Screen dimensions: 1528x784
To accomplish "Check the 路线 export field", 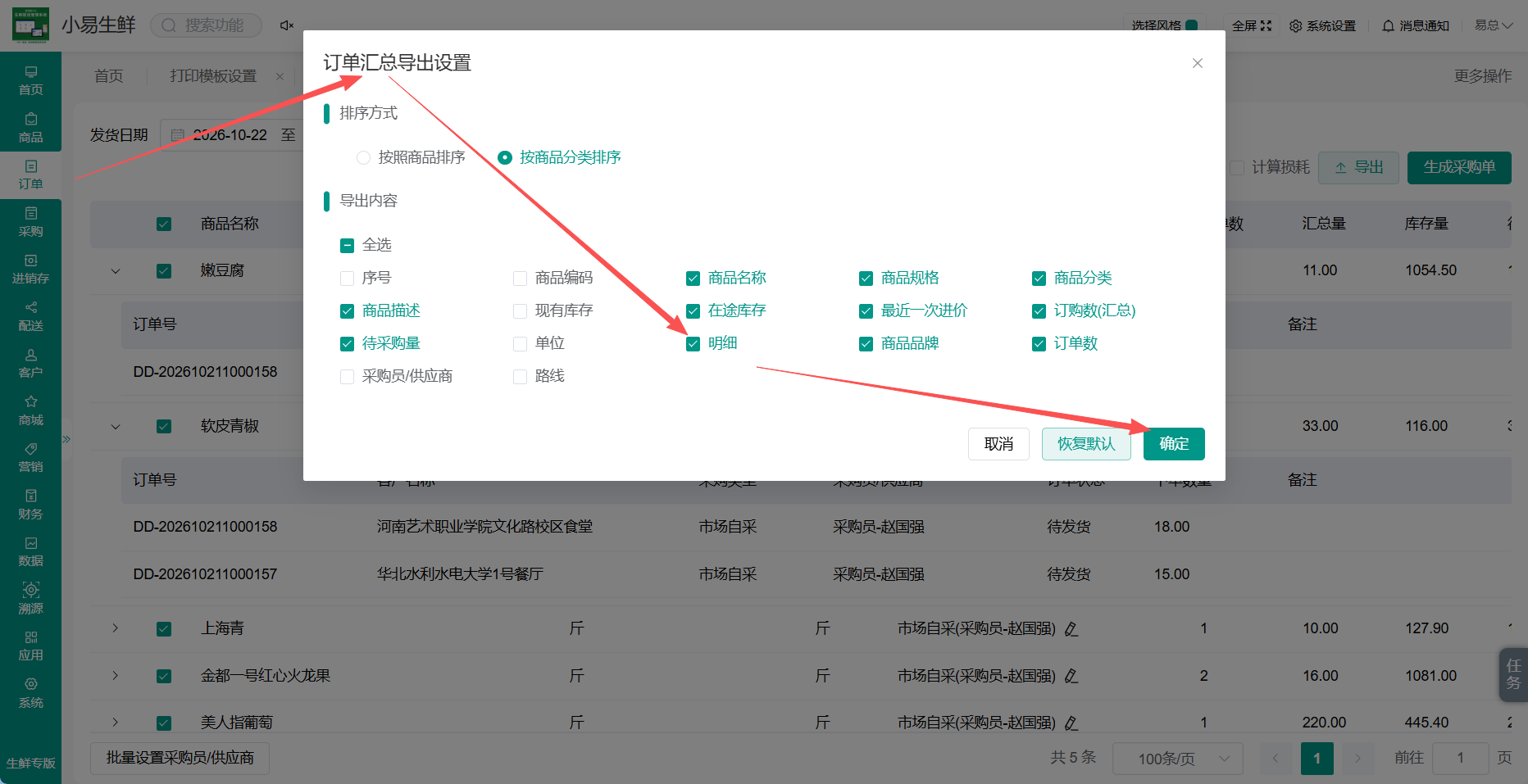I will point(520,377).
